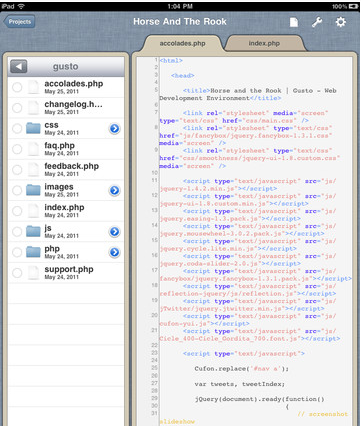The image size is (361, 426).
Task: Expand the css folder blue arrow
Action: click(114, 128)
